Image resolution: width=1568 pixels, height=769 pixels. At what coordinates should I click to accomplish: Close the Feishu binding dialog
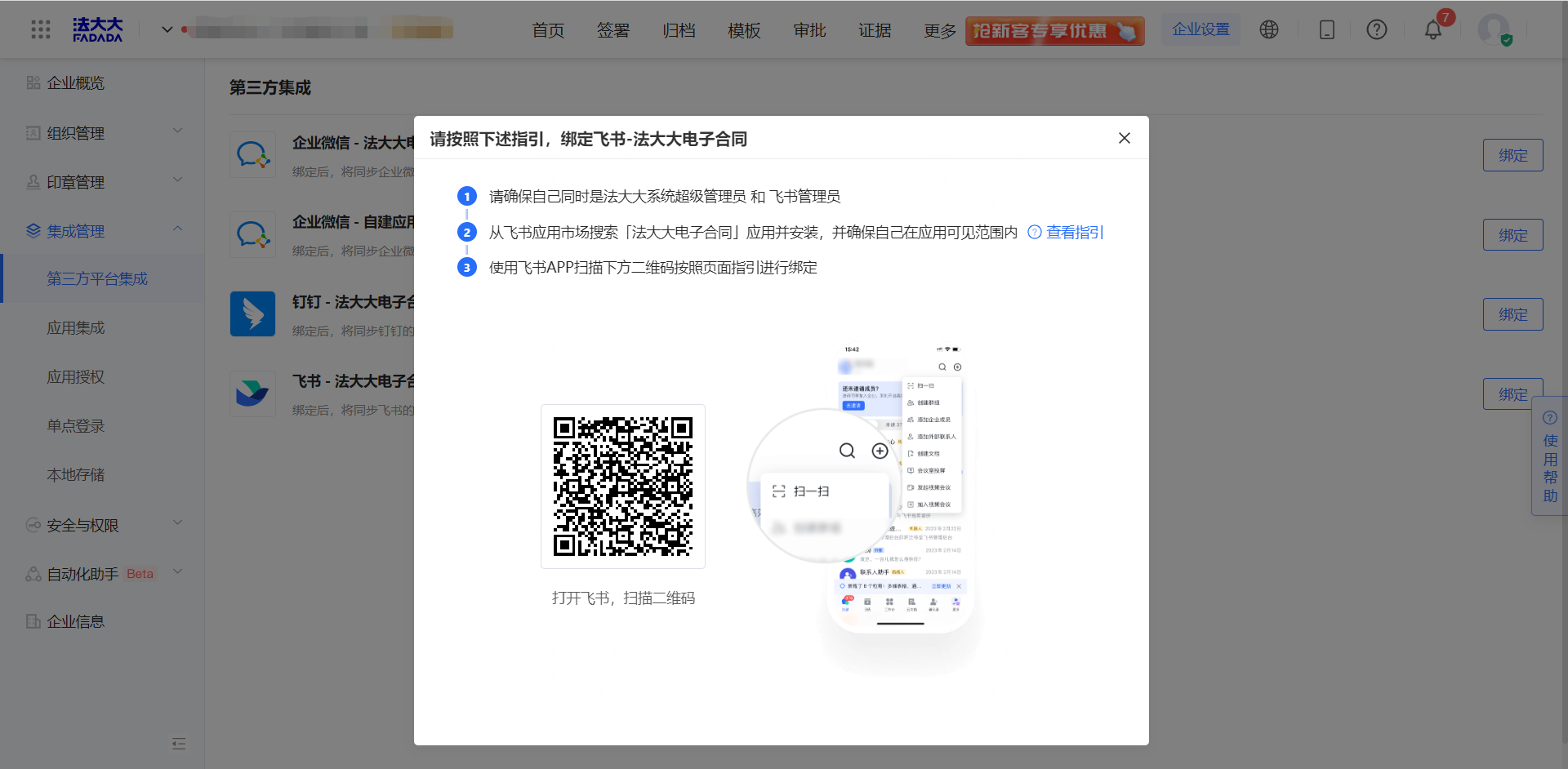[x=1125, y=138]
